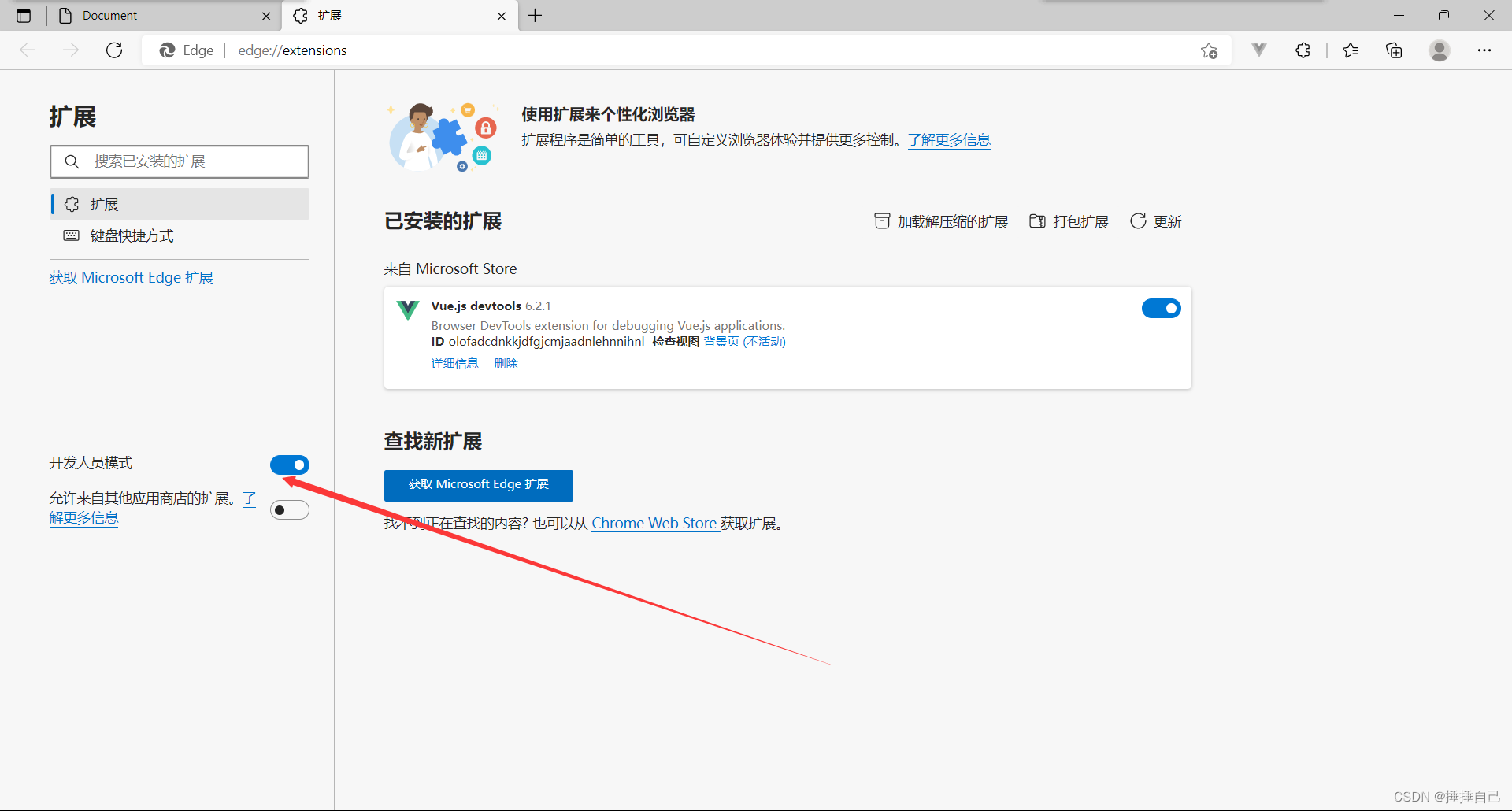Add this page to favorites star icon
The width and height of the screenshot is (1512, 811).
[1209, 50]
